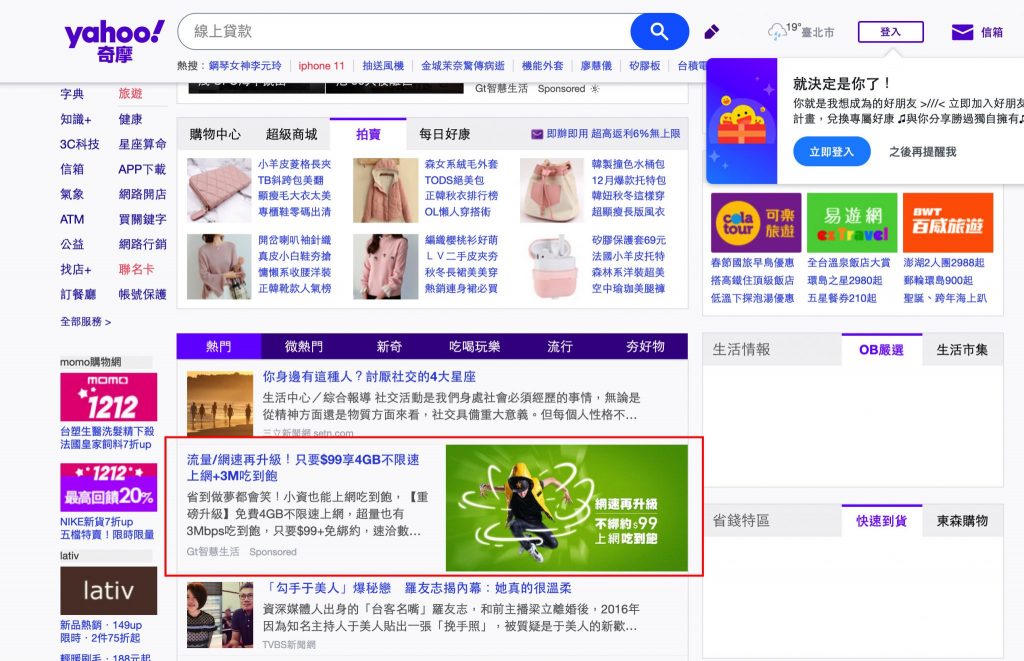Click the momo 1212 banner image
The width and height of the screenshot is (1024, 661).
pos(108,397)
